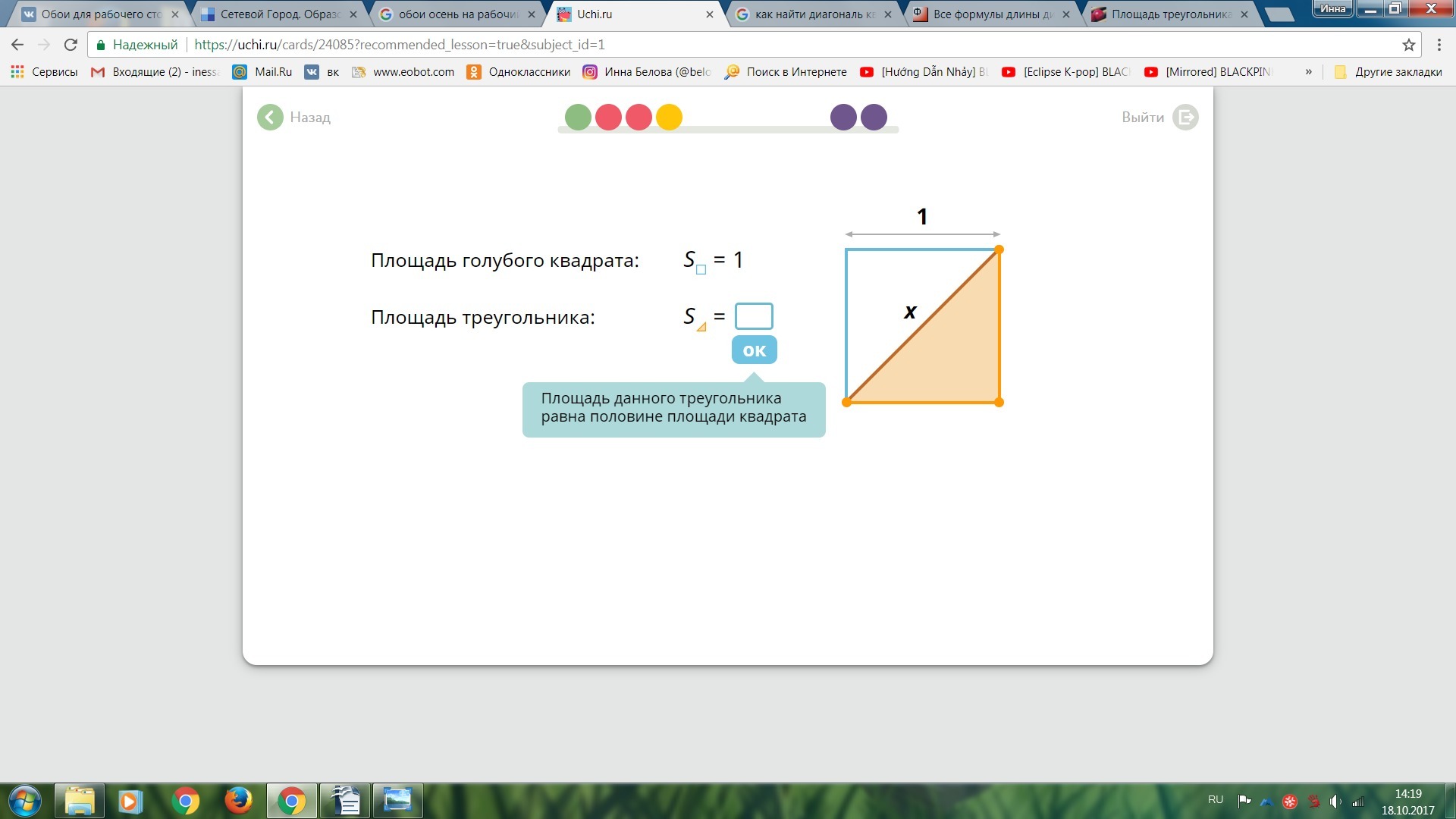The height and width of the screenshot is (819, 1456).
Task: Open Firefox from the taskbar
Action: coord(238,800)
